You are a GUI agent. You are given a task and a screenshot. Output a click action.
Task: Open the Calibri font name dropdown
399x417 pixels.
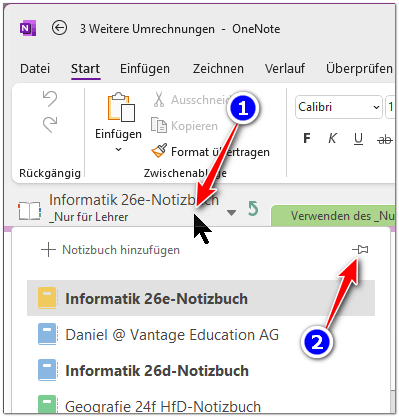pos(376,107)
